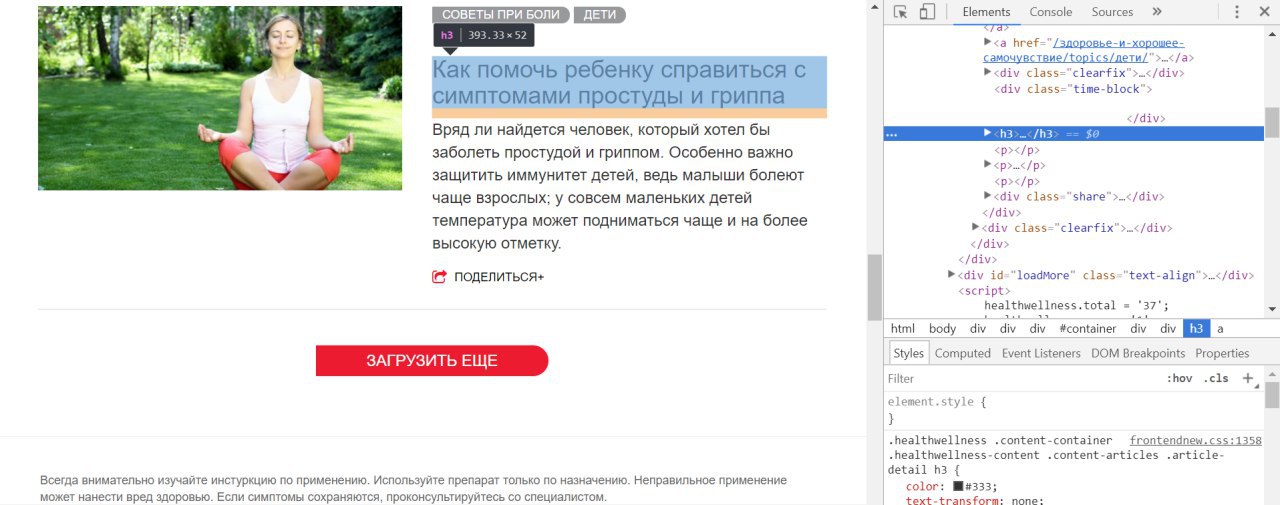Image resolution: width=1280 pixels, height=505 pixels.
Task: Close the DevTools panel
Action: [x=1265, y=12]
